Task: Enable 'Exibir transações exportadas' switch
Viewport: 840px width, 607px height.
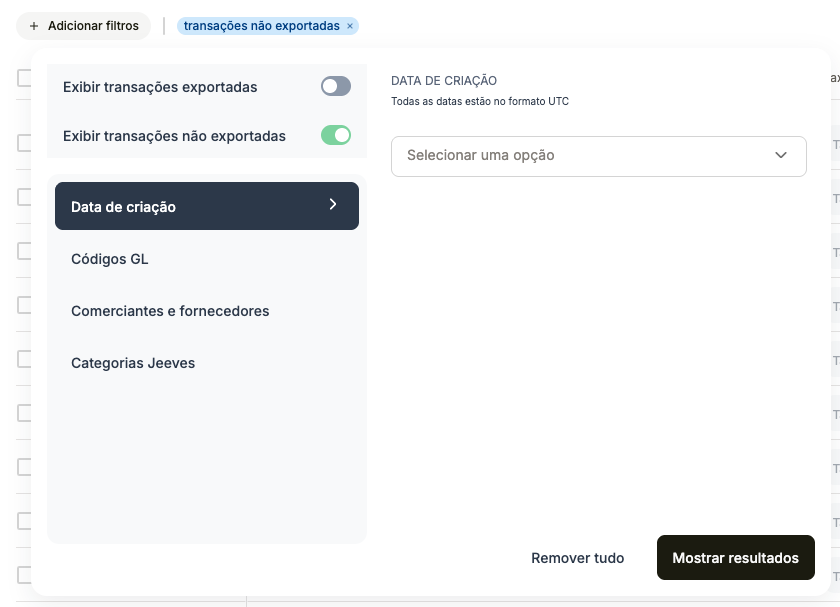Action: (x=336, y=87)
